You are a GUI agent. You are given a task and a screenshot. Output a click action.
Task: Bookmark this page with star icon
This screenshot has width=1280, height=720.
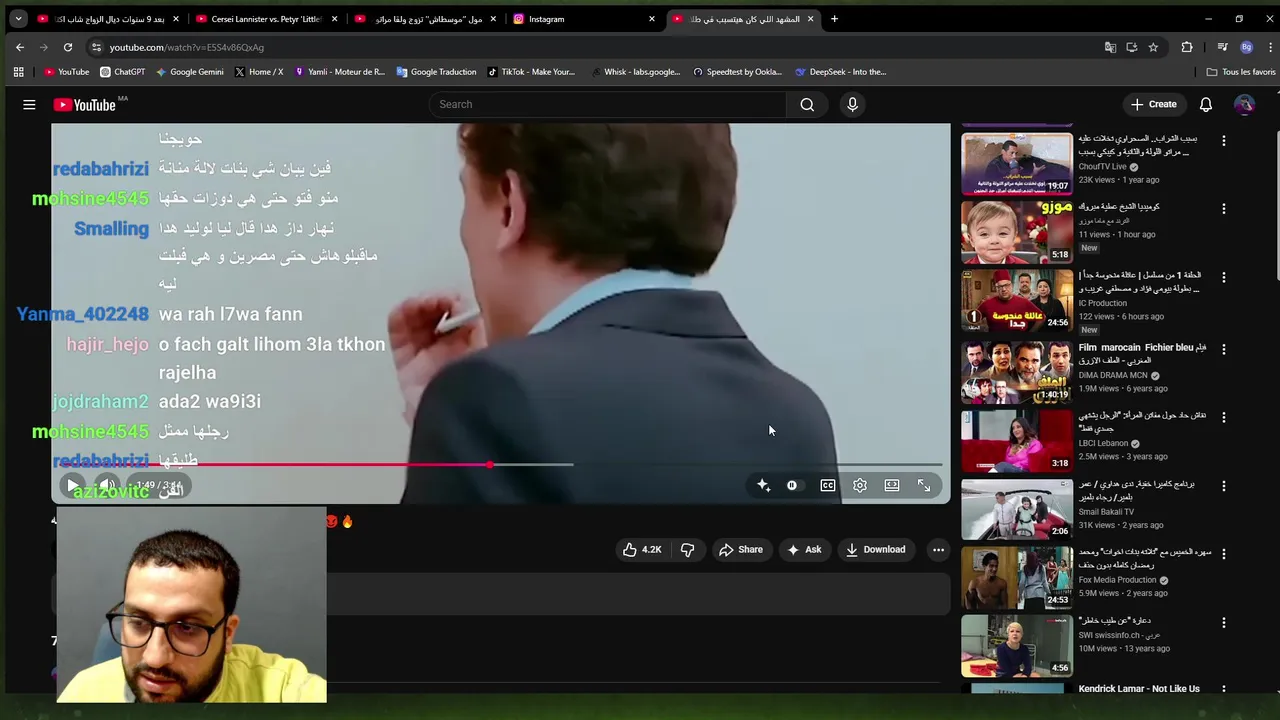tap(1153, 47)
